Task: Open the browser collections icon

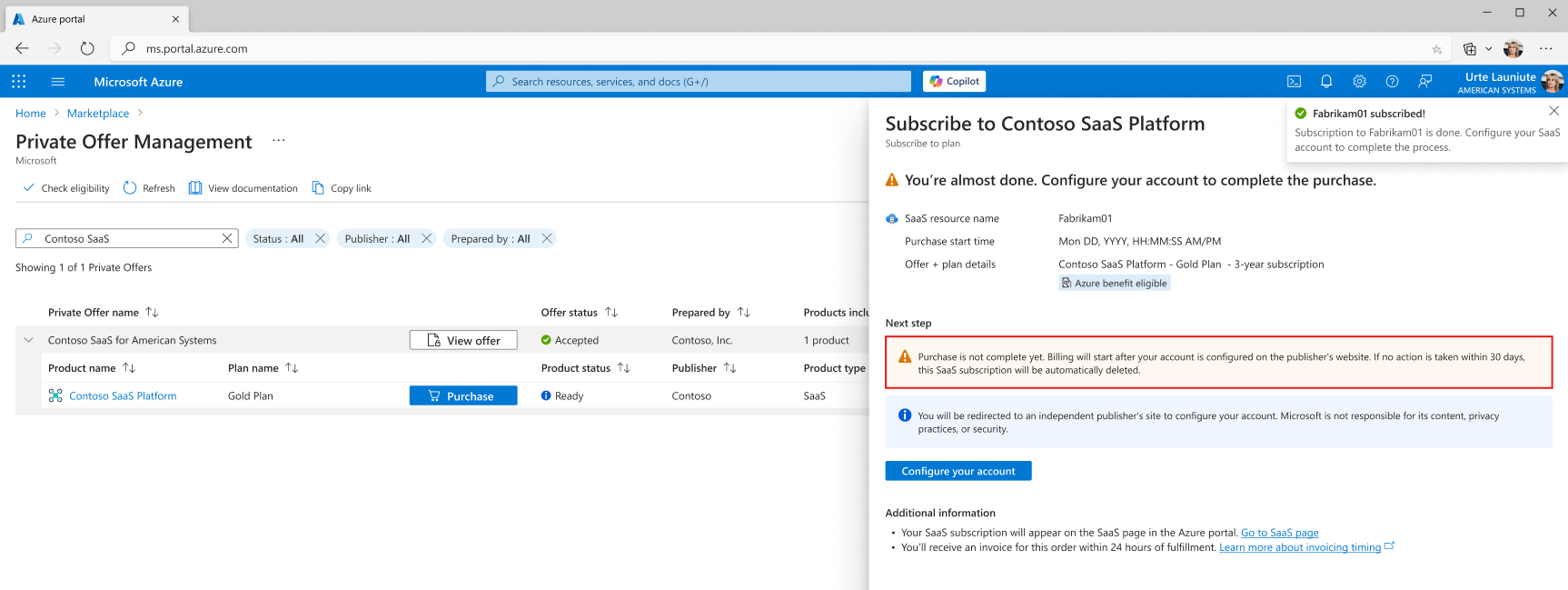Action: (1469, 49)
